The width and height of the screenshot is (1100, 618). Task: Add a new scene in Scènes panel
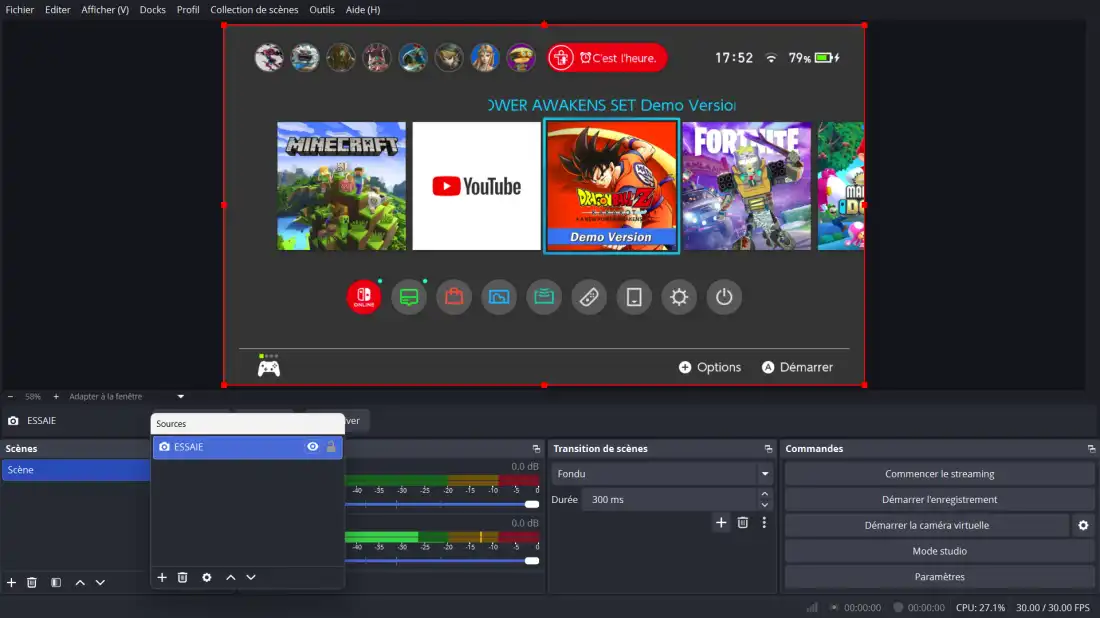click(x=11, y=582)
